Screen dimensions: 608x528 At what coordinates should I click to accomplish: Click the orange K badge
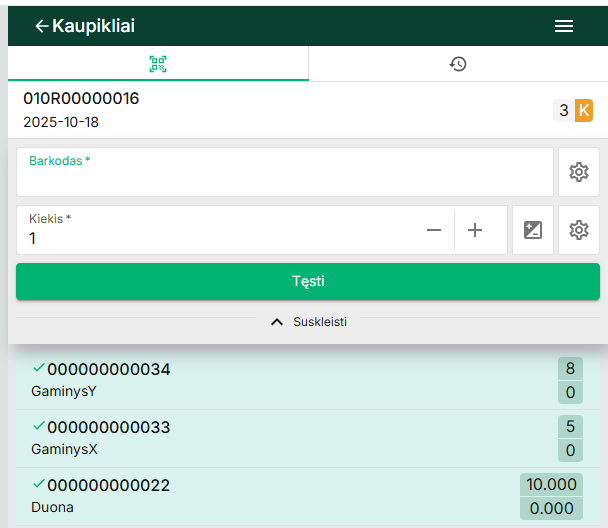coord(584,110)
